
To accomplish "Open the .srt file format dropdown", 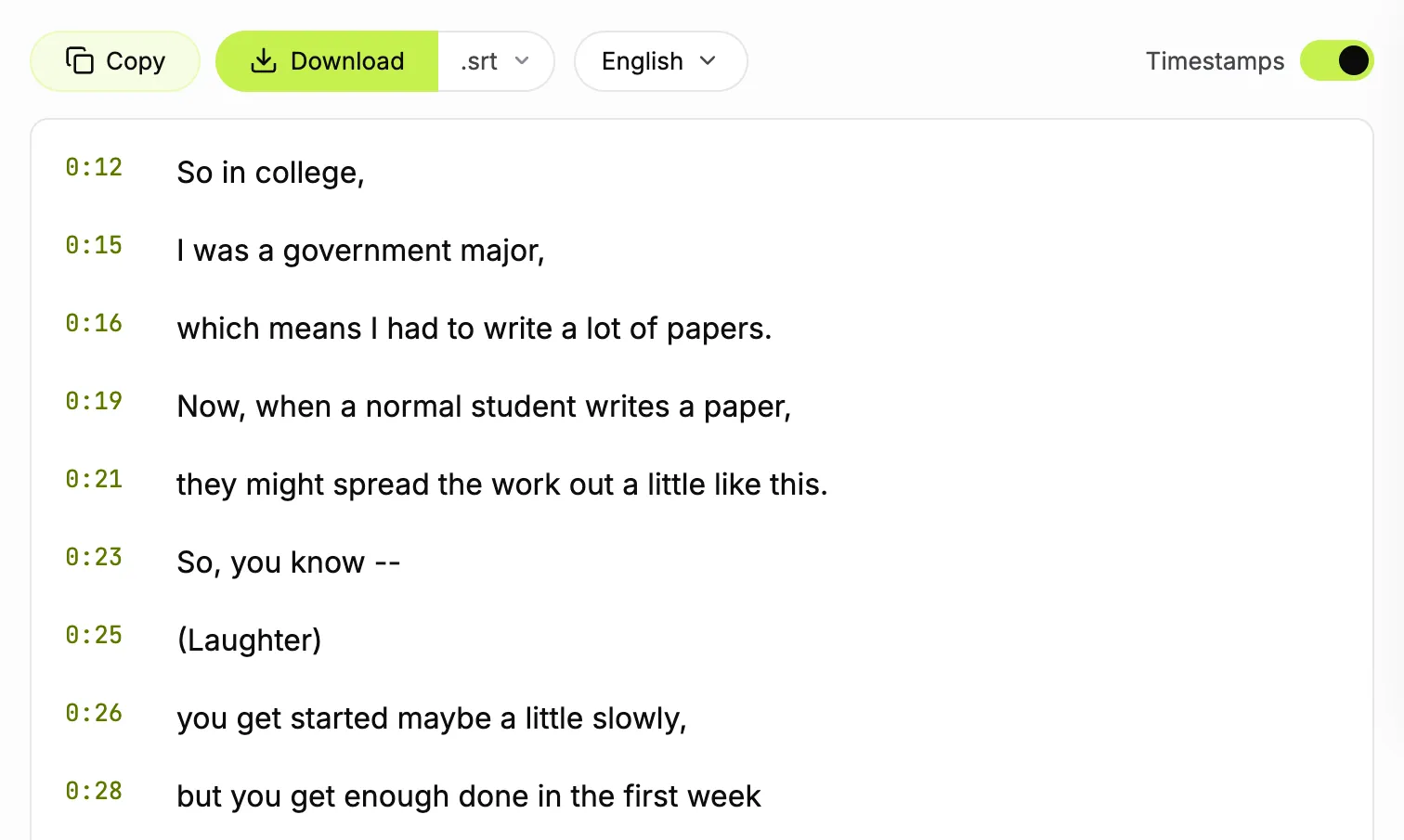I will point(496,61).
